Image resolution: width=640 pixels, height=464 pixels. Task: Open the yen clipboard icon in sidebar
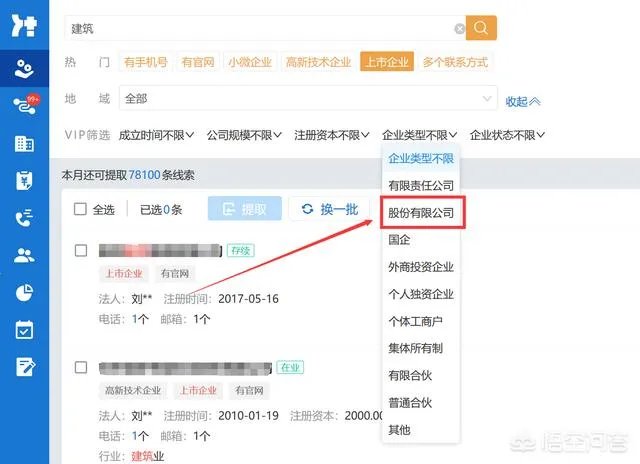(24, 180)
